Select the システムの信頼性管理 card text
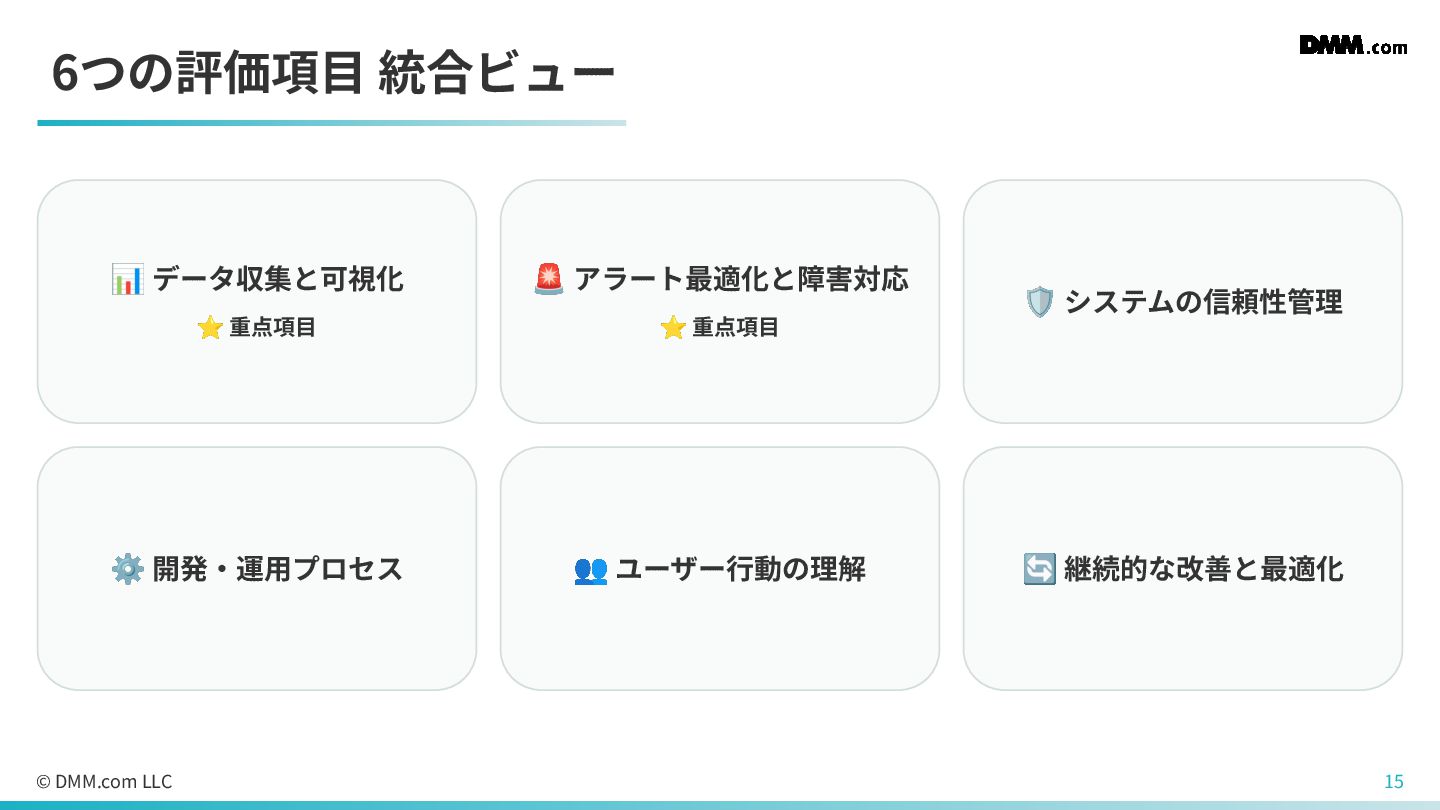Image resolution: width=1440 pixels, height=810 pixels. [x=1203, y=302]
